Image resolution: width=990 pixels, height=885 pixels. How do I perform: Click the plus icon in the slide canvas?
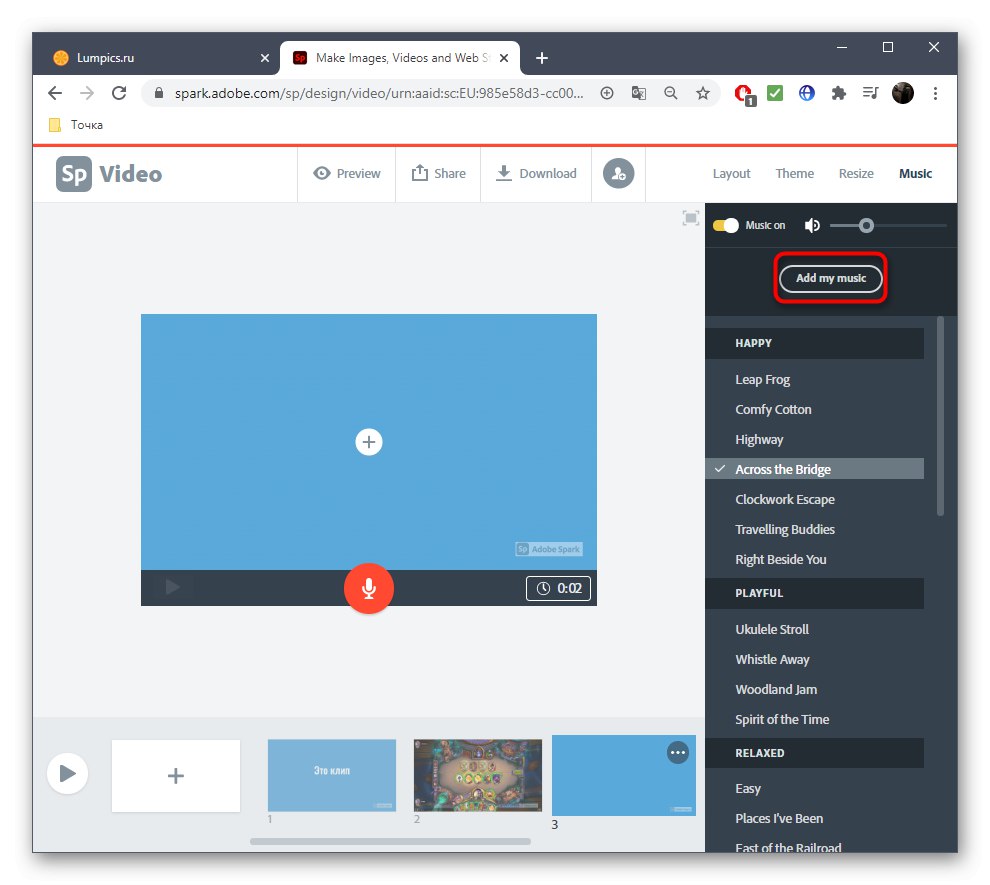pos(369,441)
